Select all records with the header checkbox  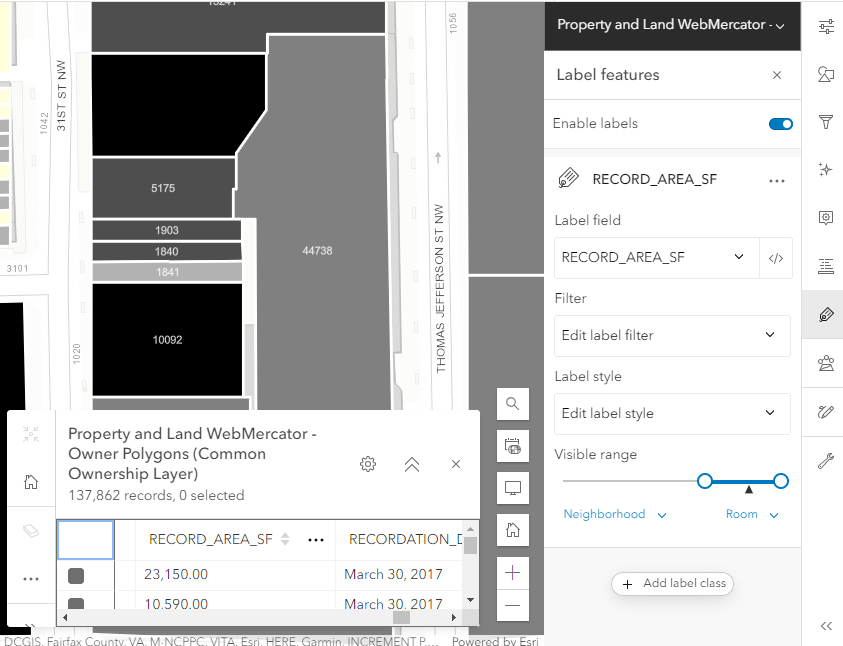(85, 539)
